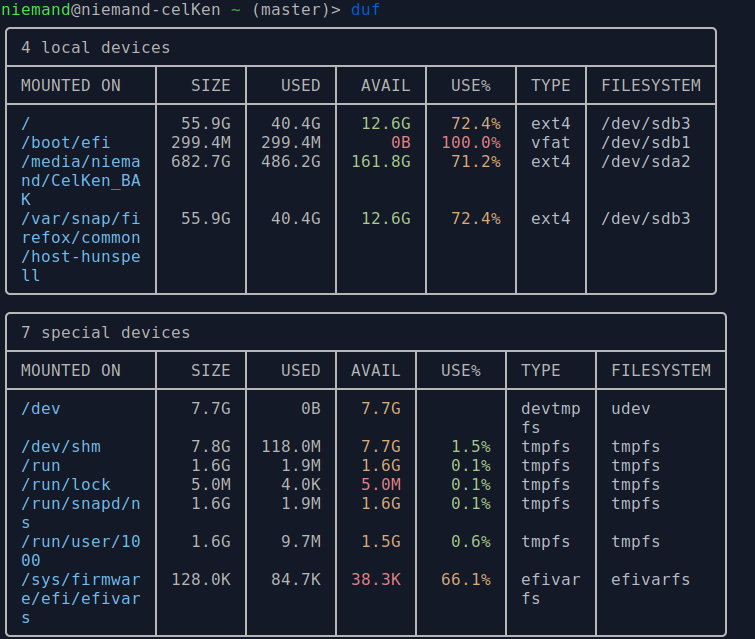This screenshot has width=755, height=639.
Task: Select the 38.3K available value
Action: (x=376, y=580)
